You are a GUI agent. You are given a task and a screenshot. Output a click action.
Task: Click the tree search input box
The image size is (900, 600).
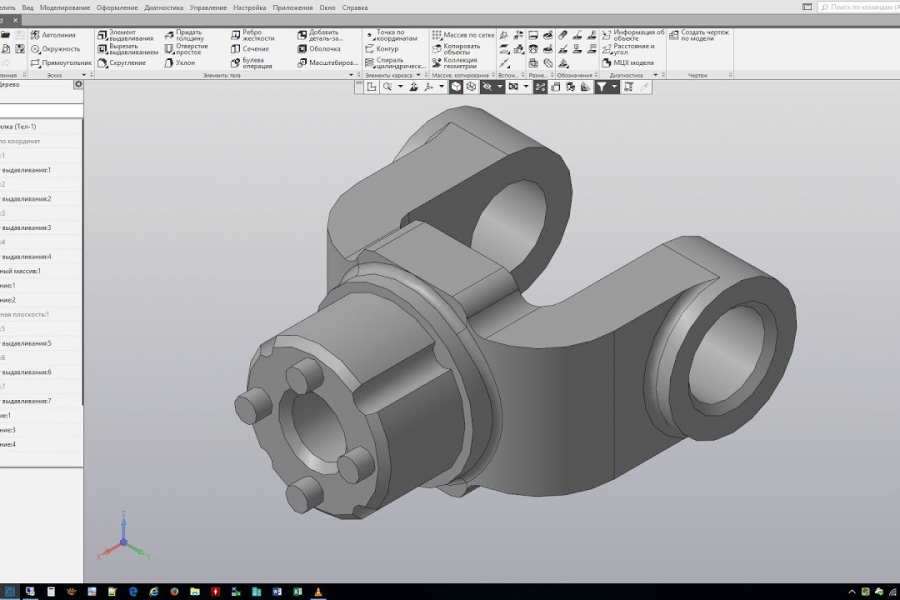[41, 110]
